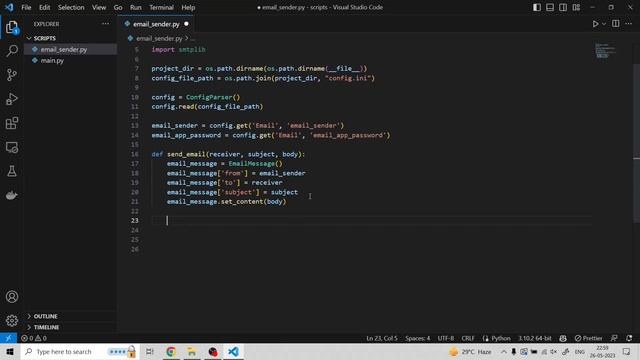The height and width of the screenshot is (360, 640).
Task: Expand the OUTLINE section
Action: [45, 316]
